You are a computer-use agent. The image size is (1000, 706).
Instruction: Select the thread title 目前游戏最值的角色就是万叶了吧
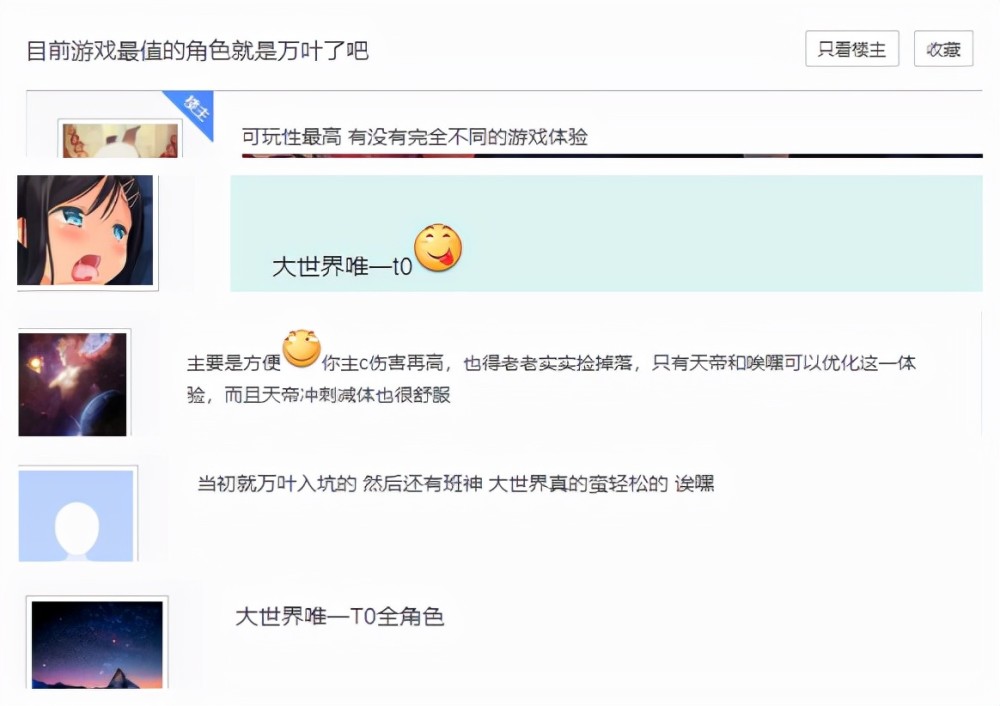click(198, 50)
